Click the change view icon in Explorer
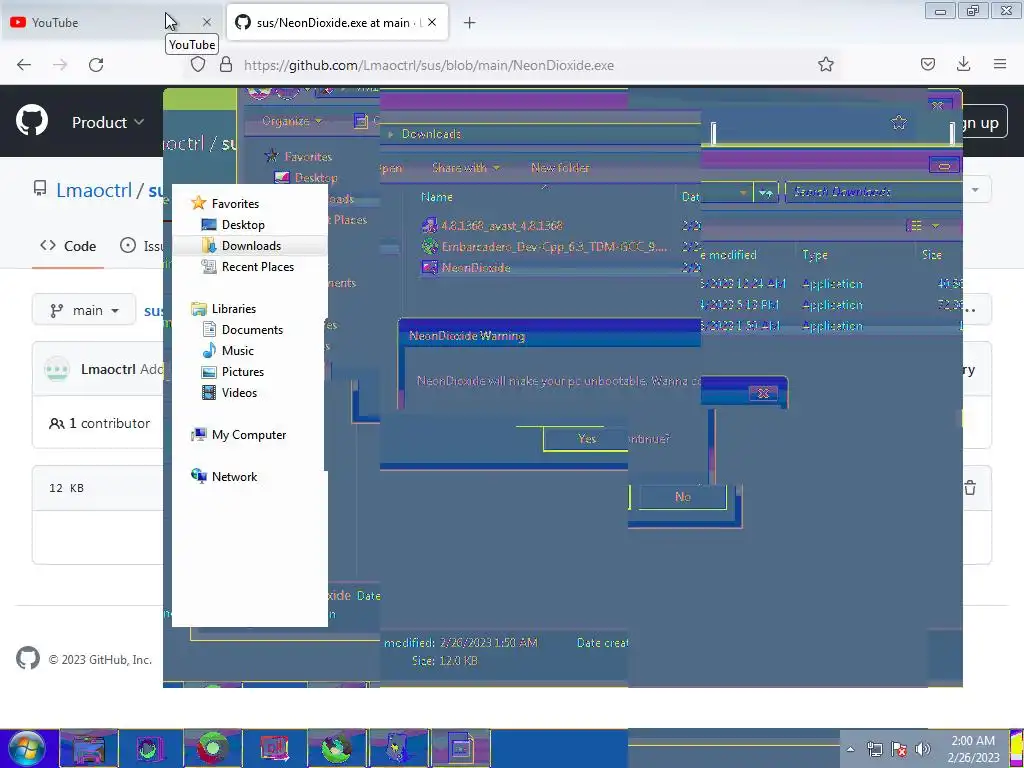This screenshot has width=1024, height=768. 916,226
